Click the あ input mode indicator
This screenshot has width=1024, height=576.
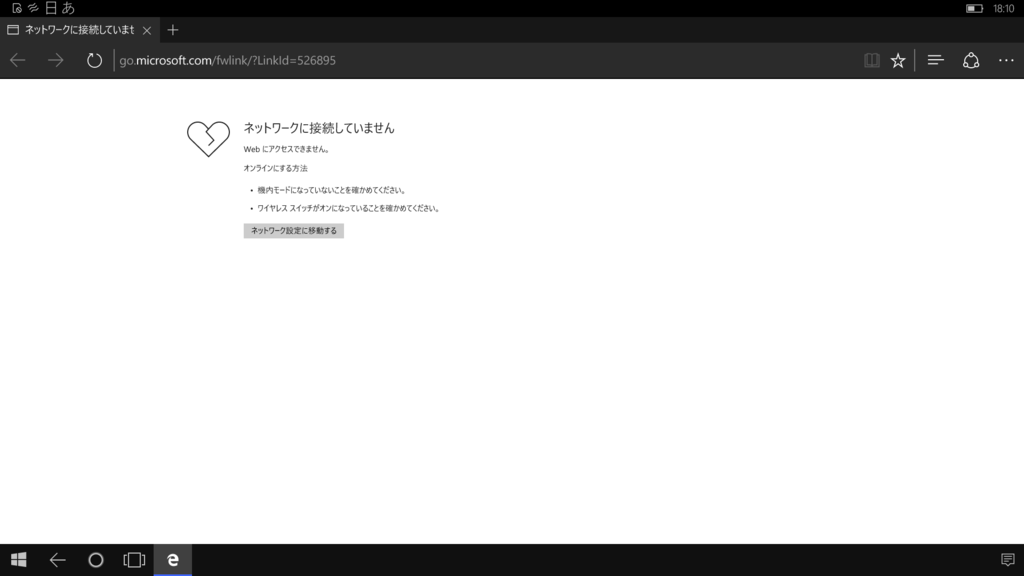[x=68, y=8]
